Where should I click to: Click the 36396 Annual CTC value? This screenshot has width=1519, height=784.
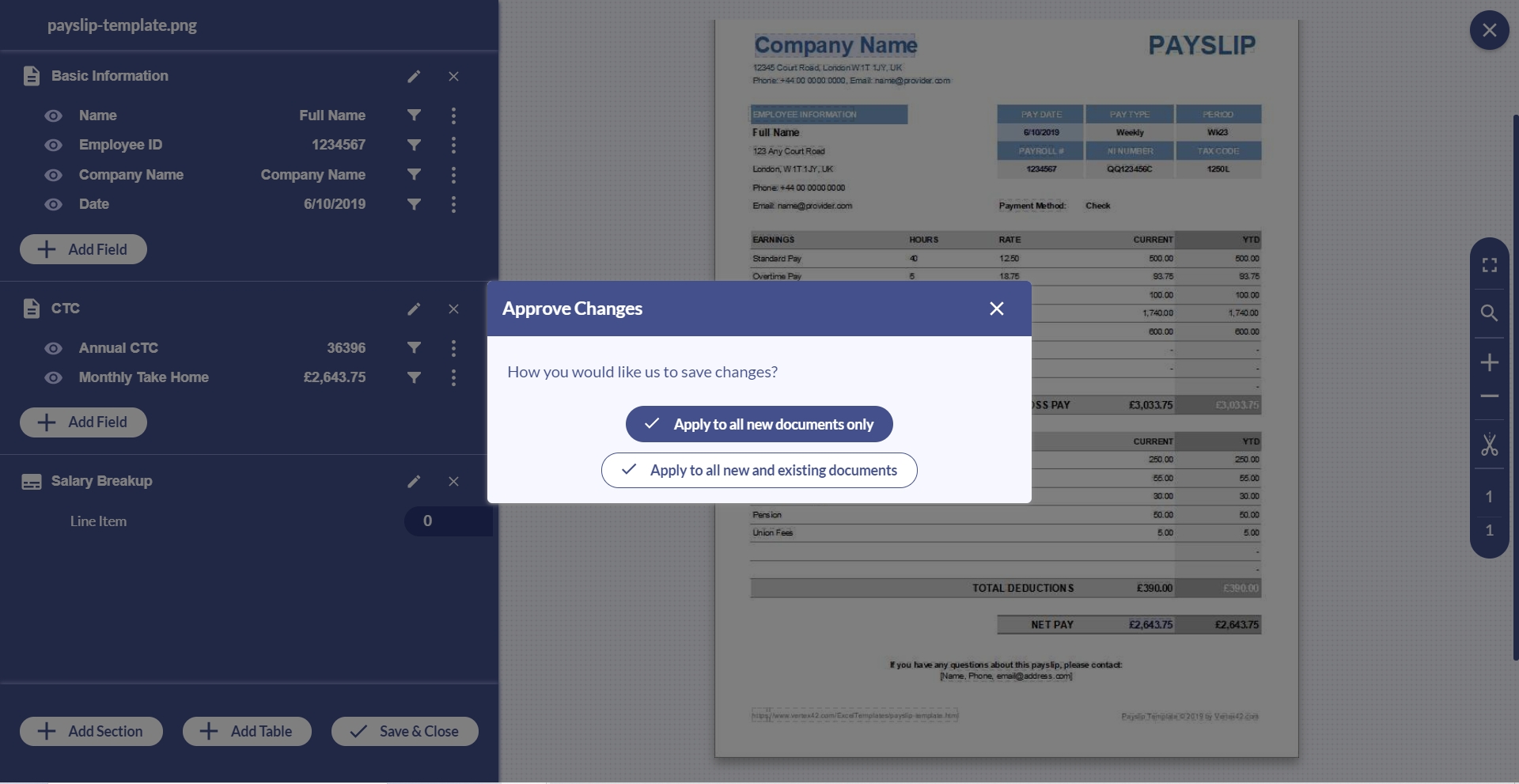(x=347, y=348)
